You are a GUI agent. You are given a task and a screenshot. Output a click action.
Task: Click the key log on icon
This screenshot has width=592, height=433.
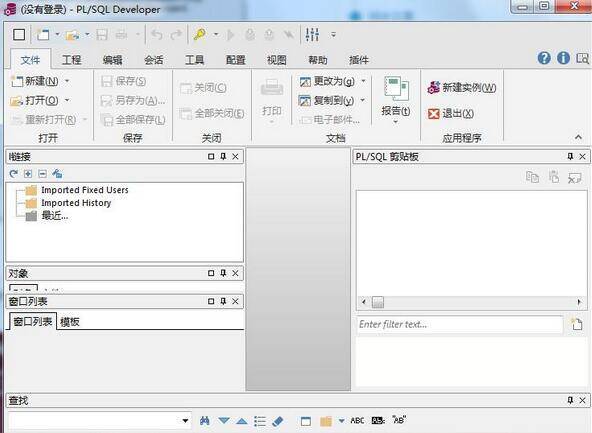199,35
